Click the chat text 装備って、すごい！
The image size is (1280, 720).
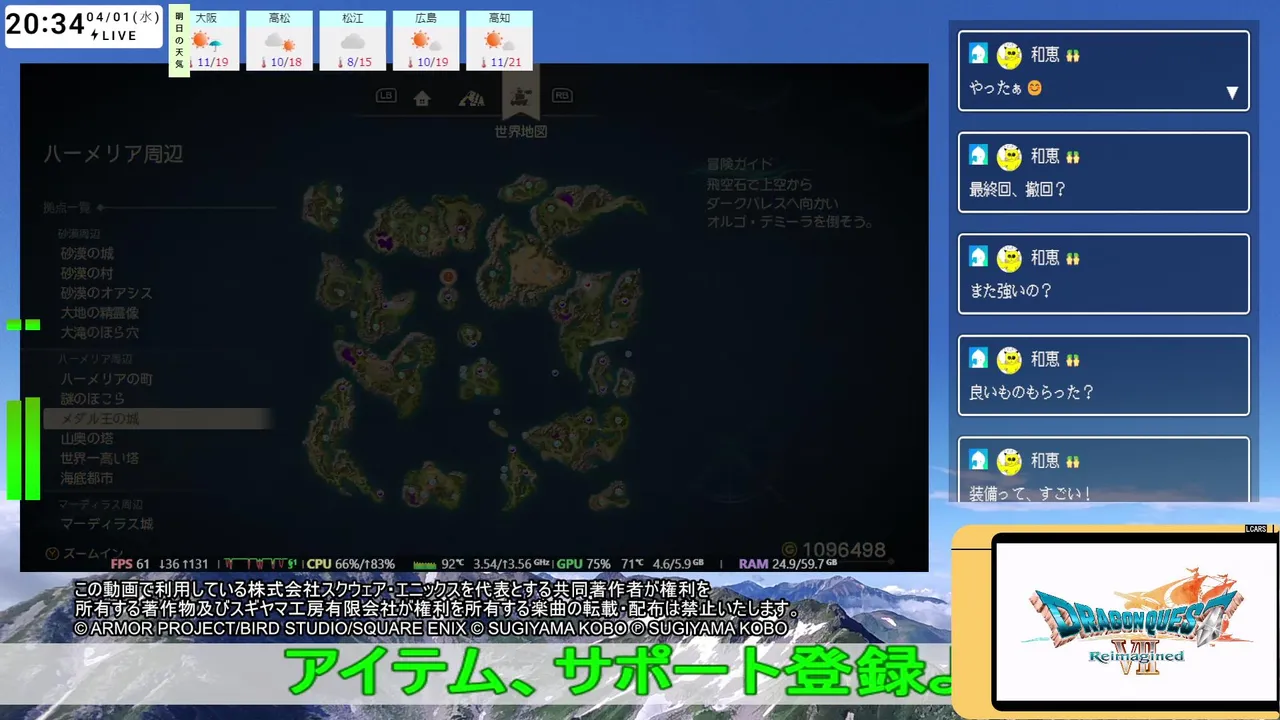point(1030,494)
